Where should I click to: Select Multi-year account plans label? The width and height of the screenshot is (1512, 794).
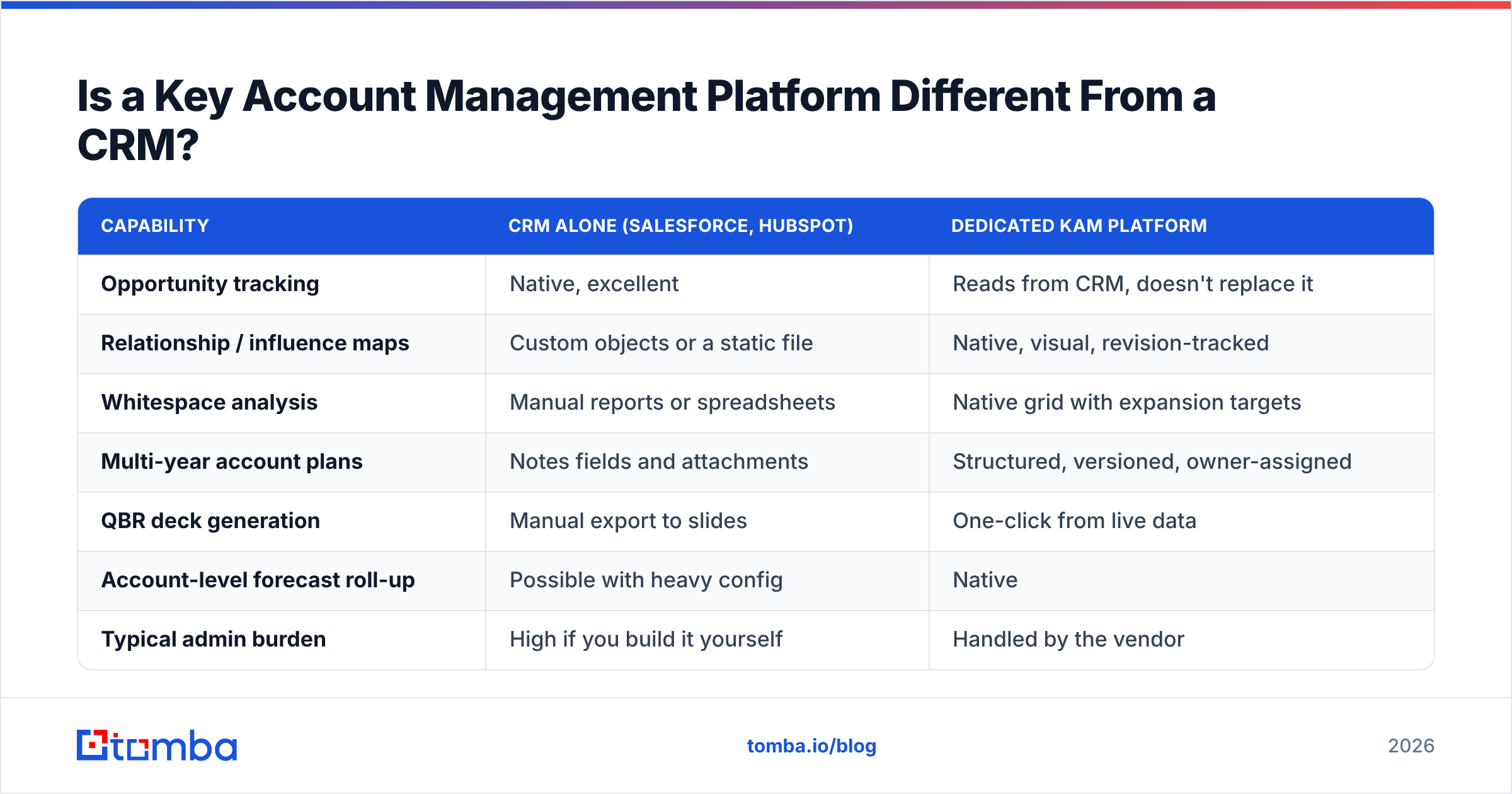[232, 462]
